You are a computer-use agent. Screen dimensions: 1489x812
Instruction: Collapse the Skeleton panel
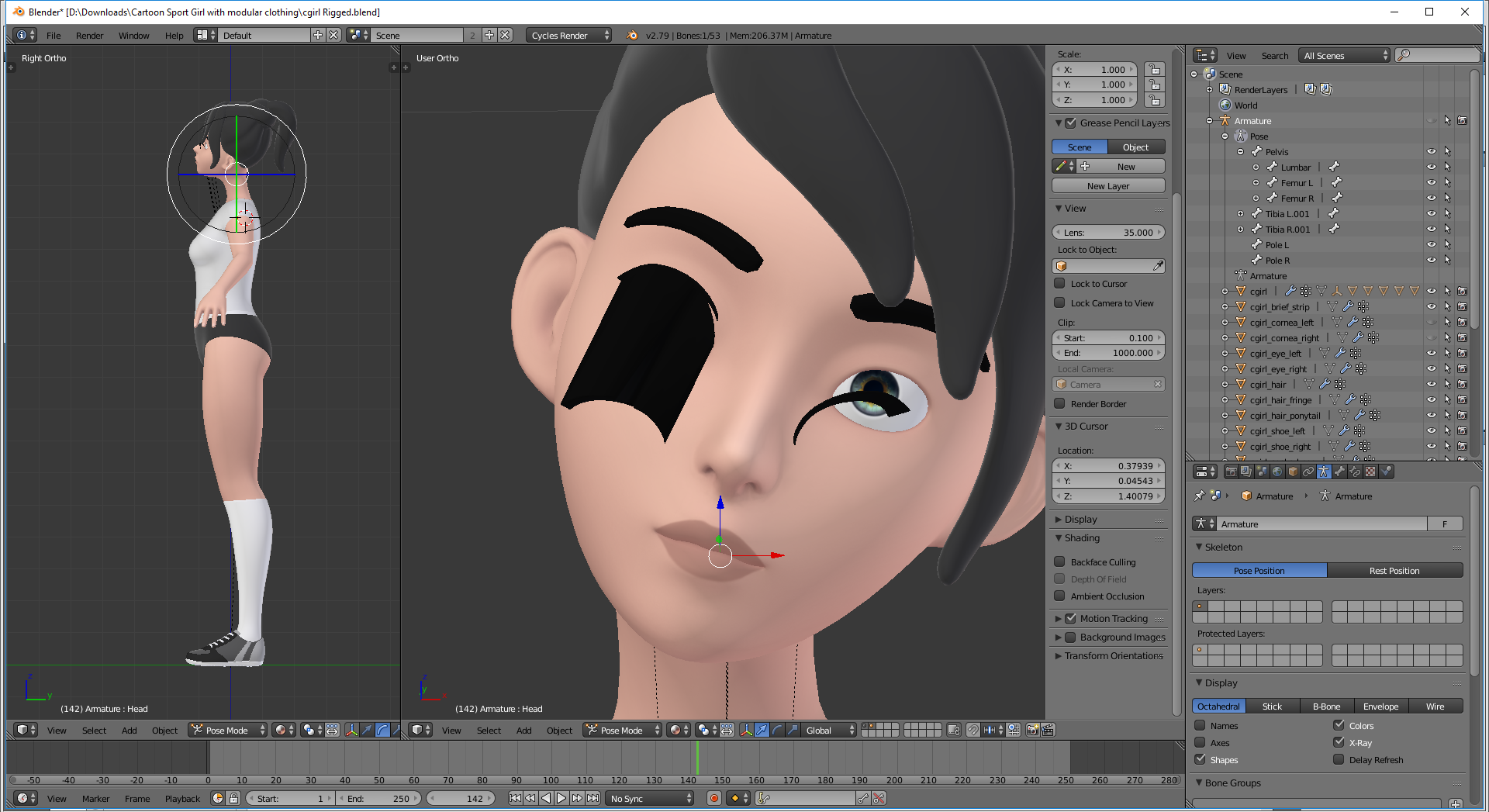(x=1199, y=547)
